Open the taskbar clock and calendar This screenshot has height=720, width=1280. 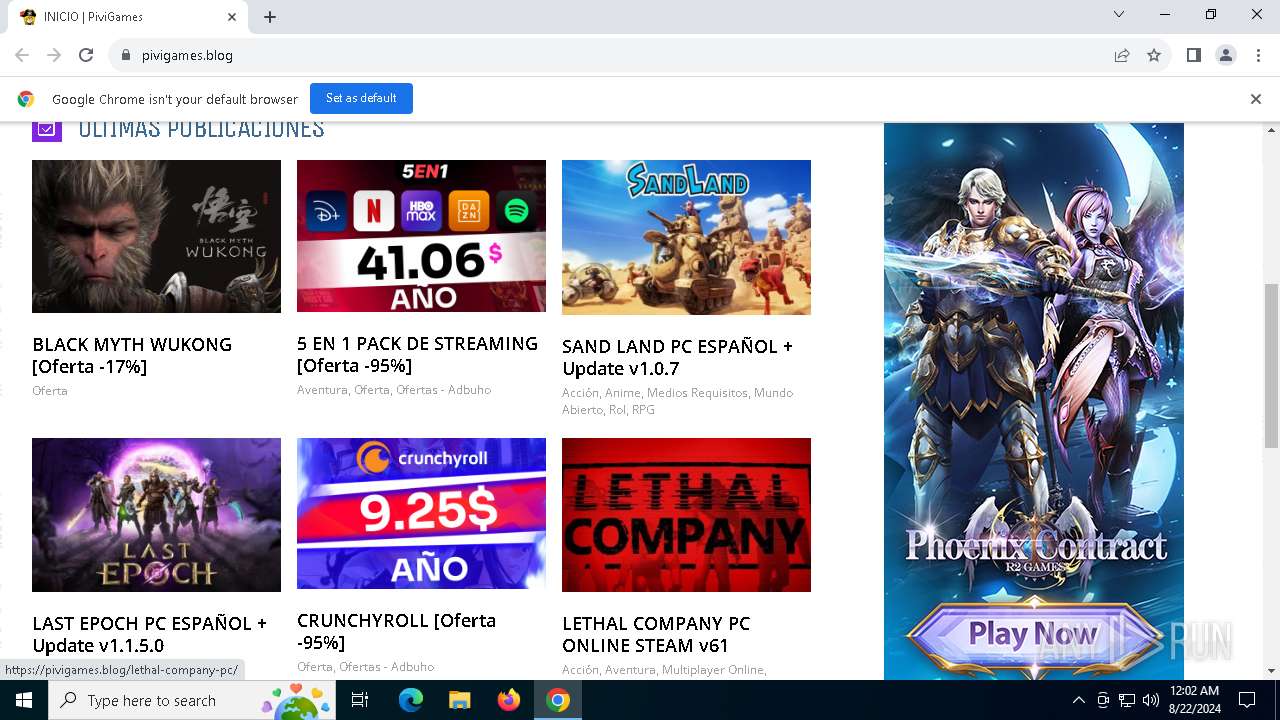coord(1194,700)
